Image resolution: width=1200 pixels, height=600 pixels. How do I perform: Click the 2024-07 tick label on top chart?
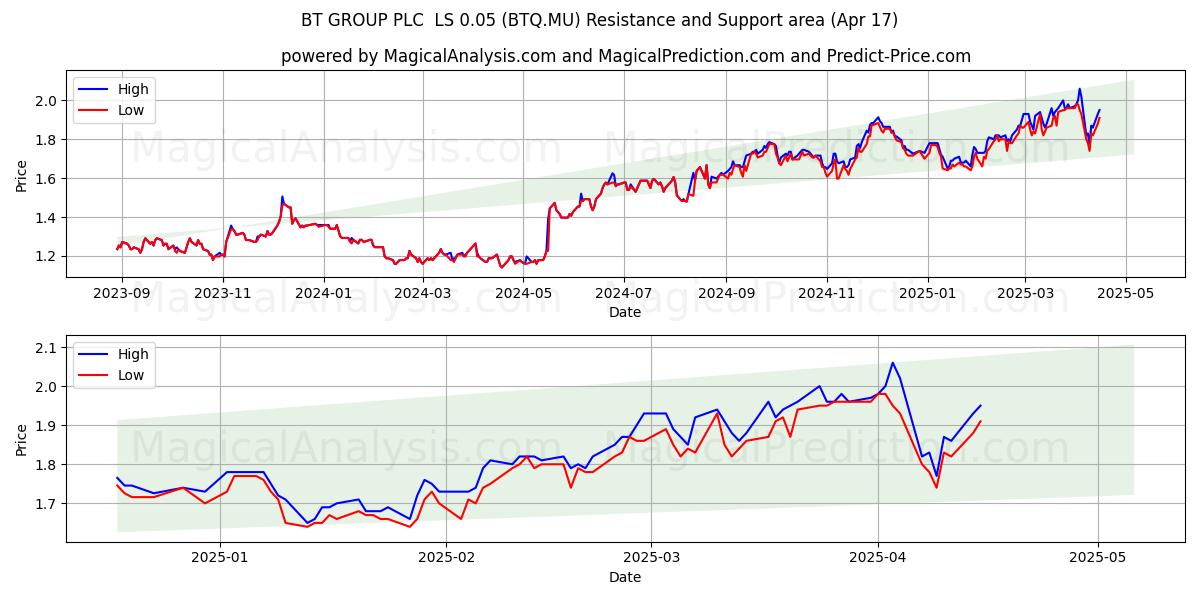click(624, 294)
